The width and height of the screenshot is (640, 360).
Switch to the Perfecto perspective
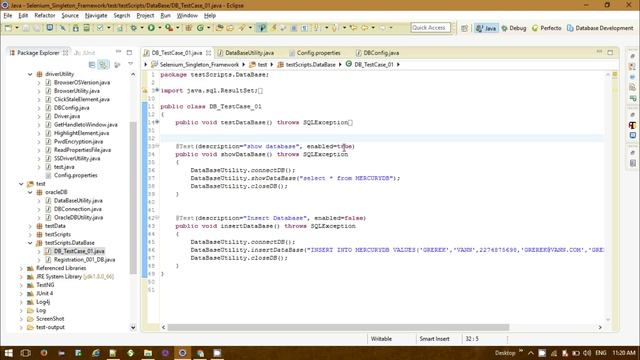[547, 28]
